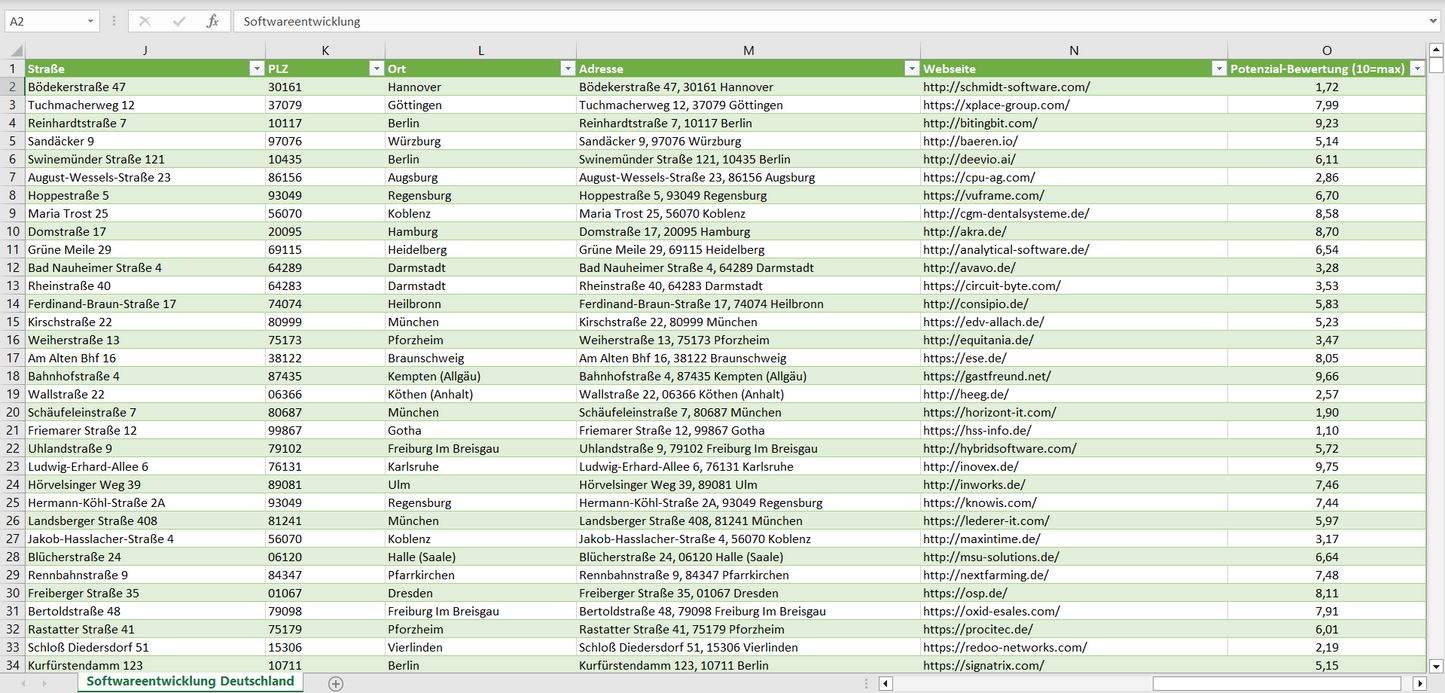Open the Potenzial-Bewertung filter dropdown
Screen dimensions: 1445x693
pos(1417,69)
